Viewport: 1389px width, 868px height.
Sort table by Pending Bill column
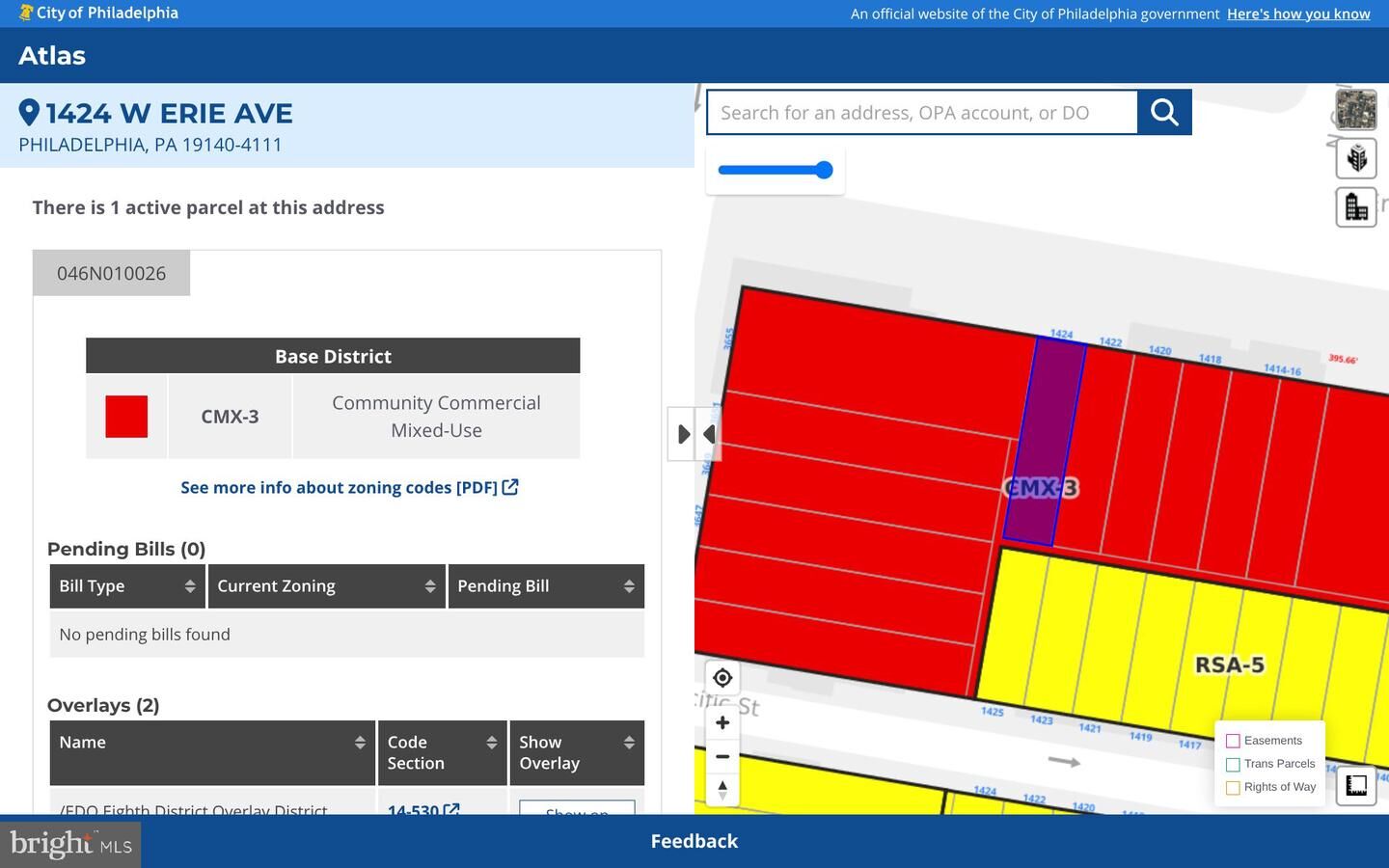(546, 586)
